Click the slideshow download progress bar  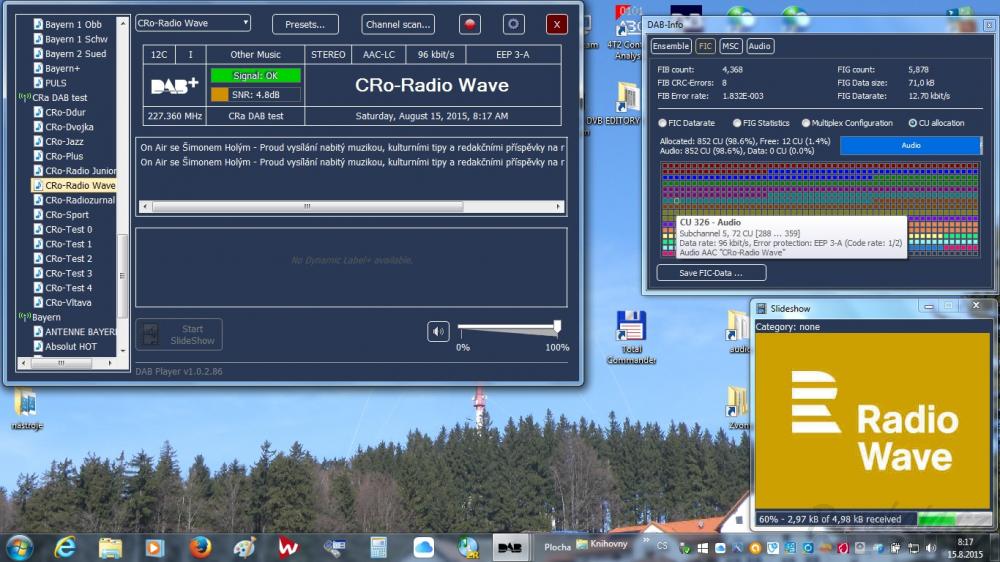coord(954,519)
